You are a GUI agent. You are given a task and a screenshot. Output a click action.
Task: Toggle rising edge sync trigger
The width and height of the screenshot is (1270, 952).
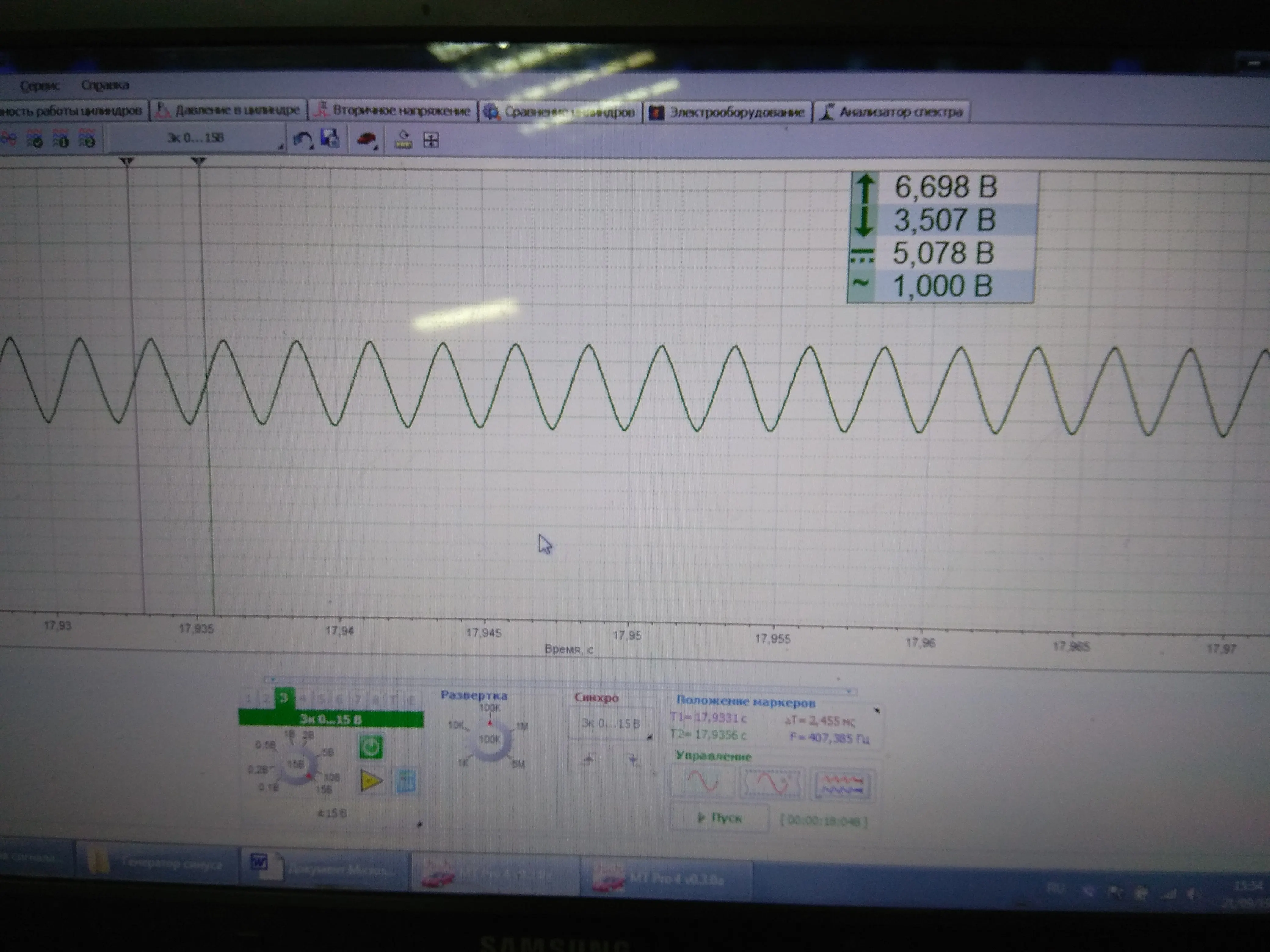coord(589,759)
